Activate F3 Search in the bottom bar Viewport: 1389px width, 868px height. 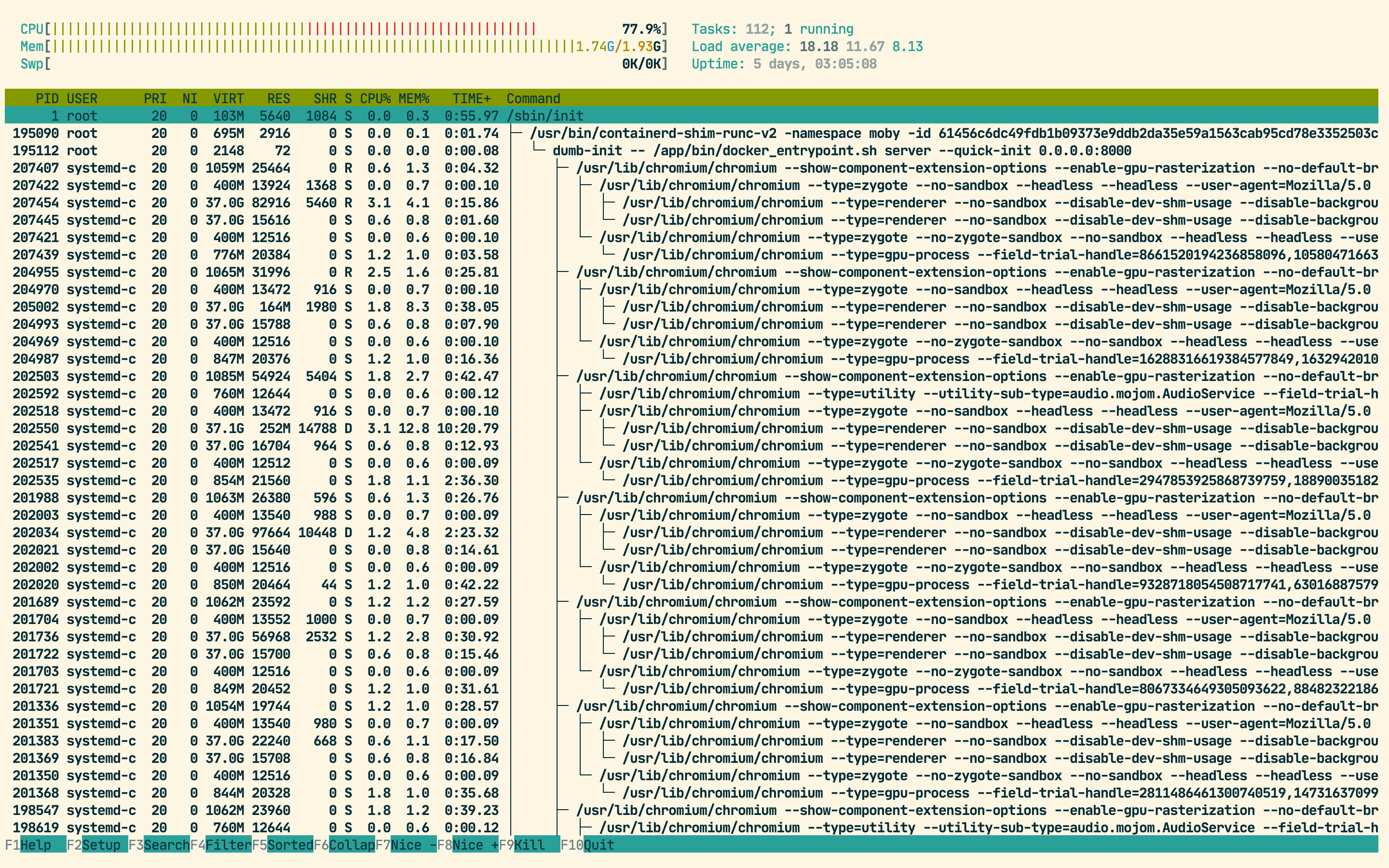coord(166,845)
